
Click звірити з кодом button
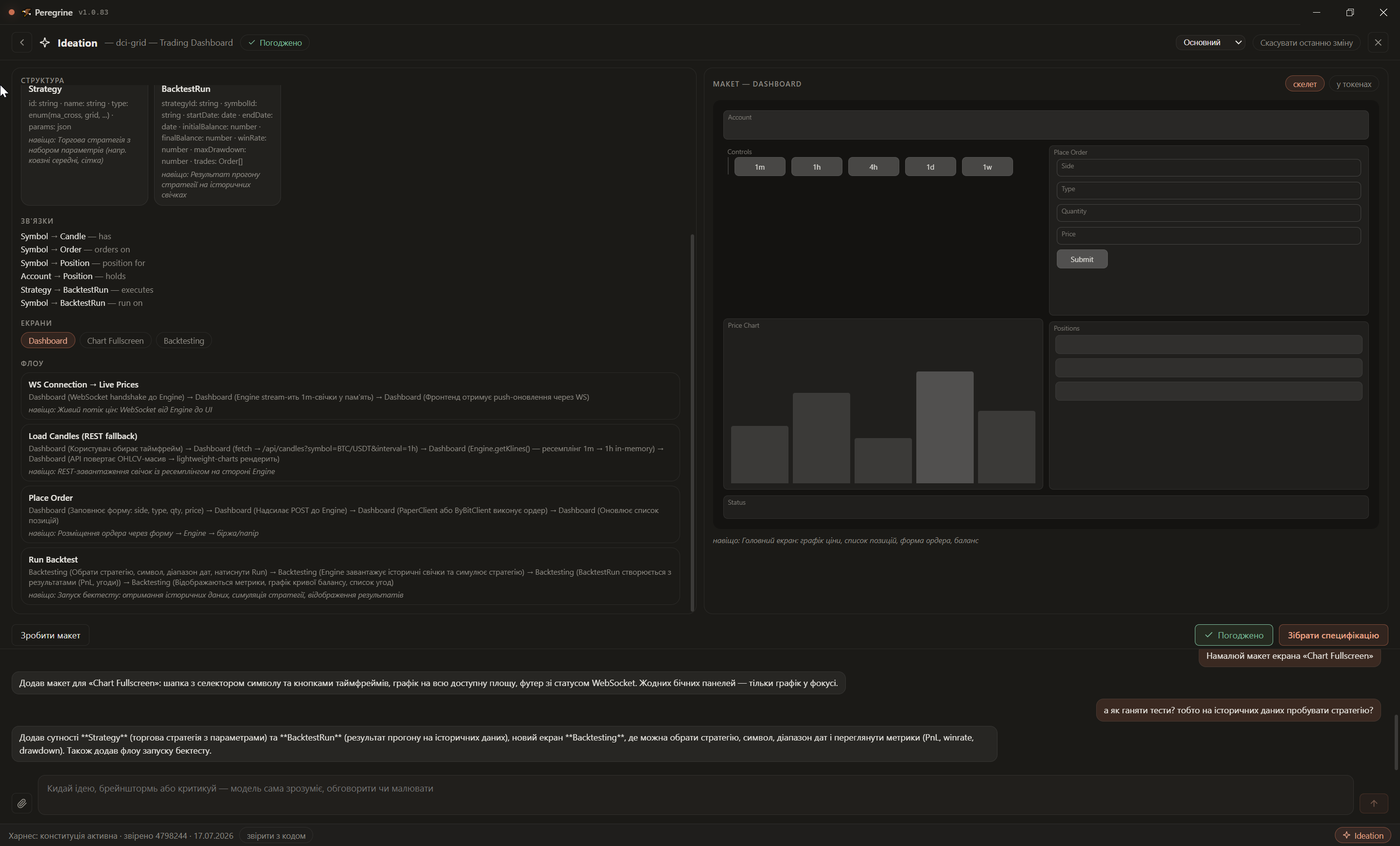pyautogui.click(x=276, y=836)
